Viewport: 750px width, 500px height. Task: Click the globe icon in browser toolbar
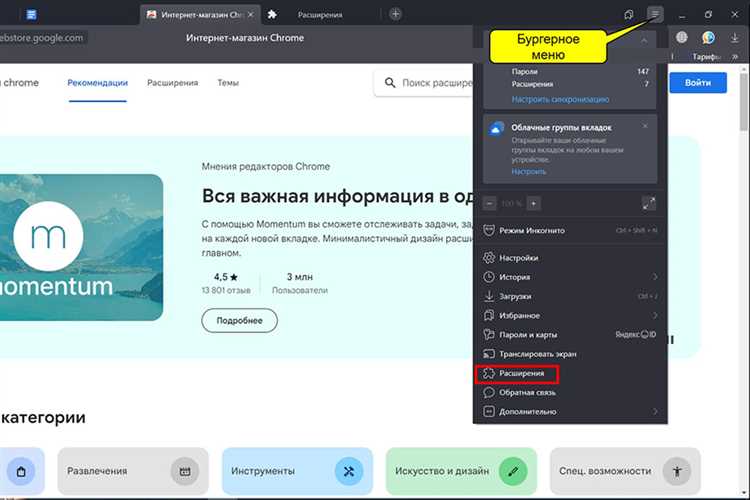point(682,38)
